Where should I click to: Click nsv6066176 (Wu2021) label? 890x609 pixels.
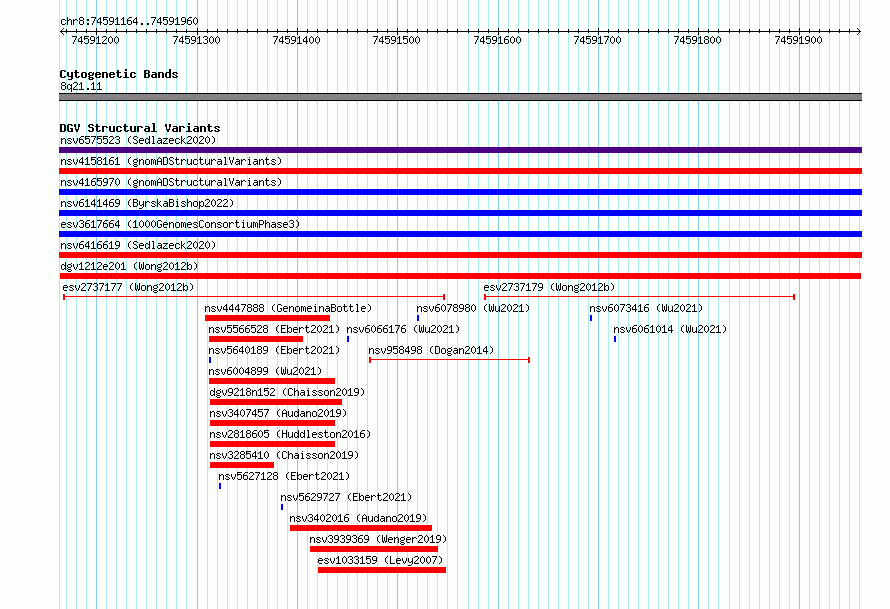(403, 329)
